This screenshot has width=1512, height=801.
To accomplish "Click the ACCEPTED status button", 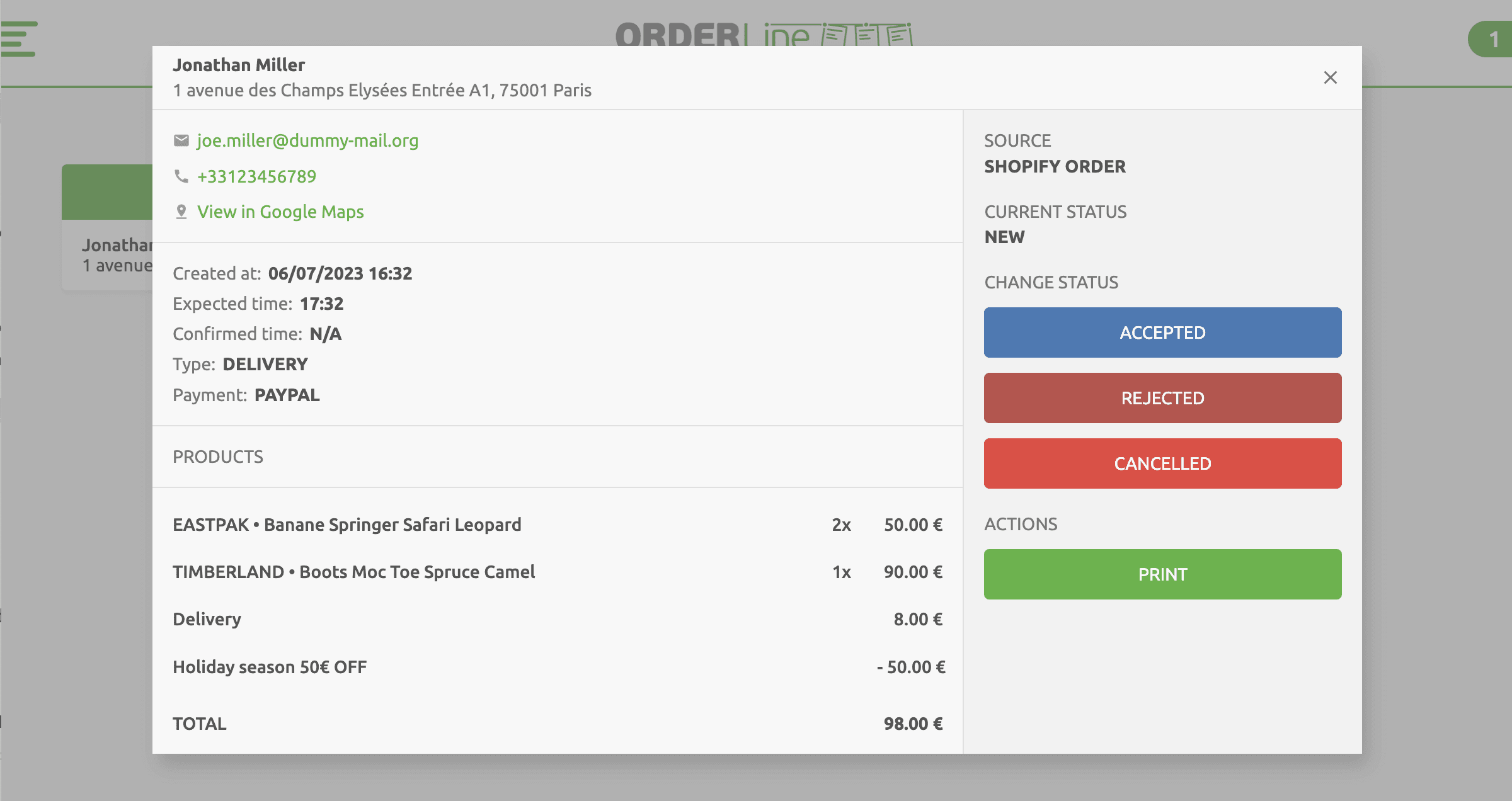I will pyautogui.click(x=1163, y=332).
